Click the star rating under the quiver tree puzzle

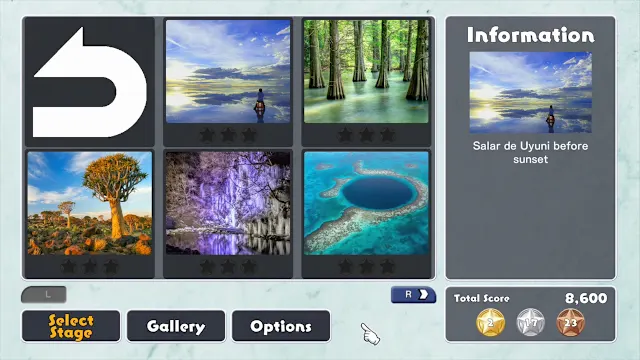90,267
